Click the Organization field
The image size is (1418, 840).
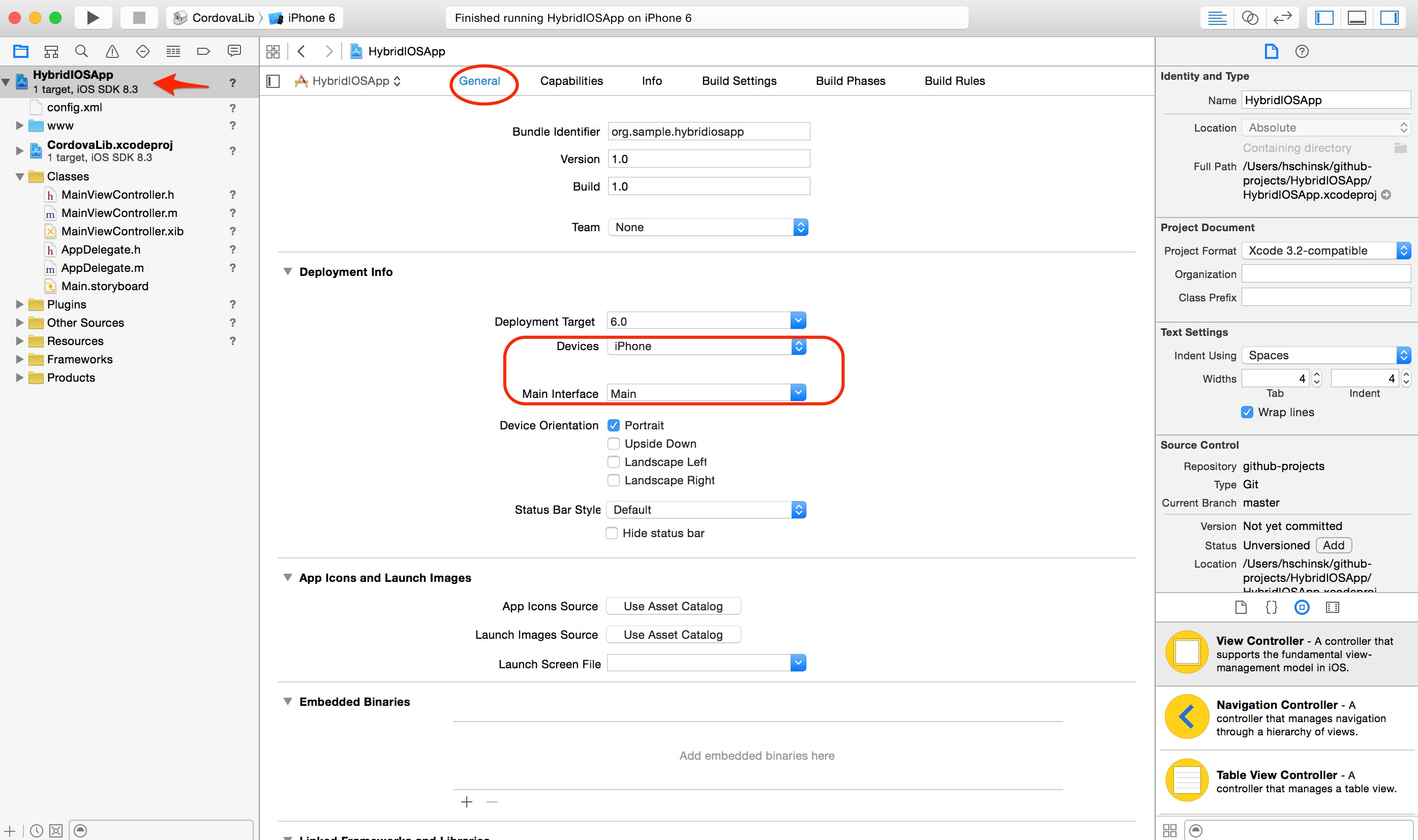tap(1326, 274)
